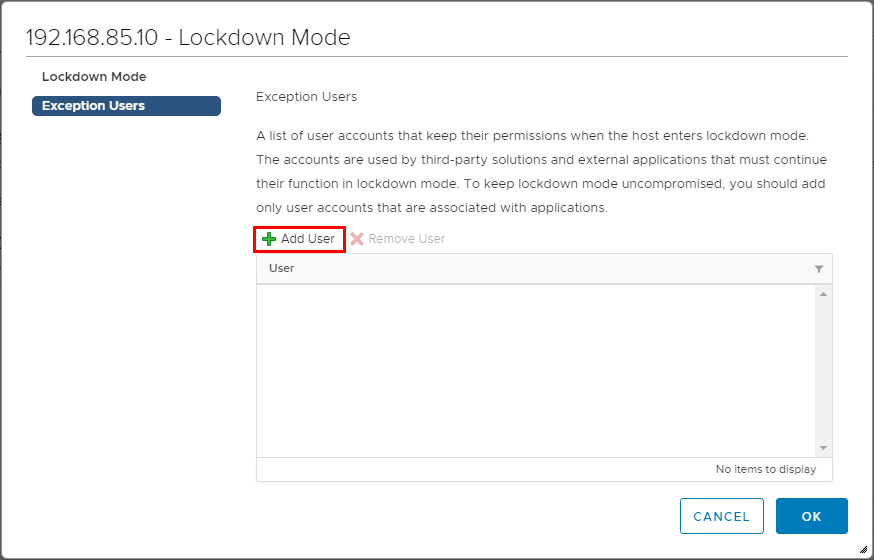The image size is (874, 560).
Task: Switch to the Lockdown Mode section
Action: click(x=94, y=77)
